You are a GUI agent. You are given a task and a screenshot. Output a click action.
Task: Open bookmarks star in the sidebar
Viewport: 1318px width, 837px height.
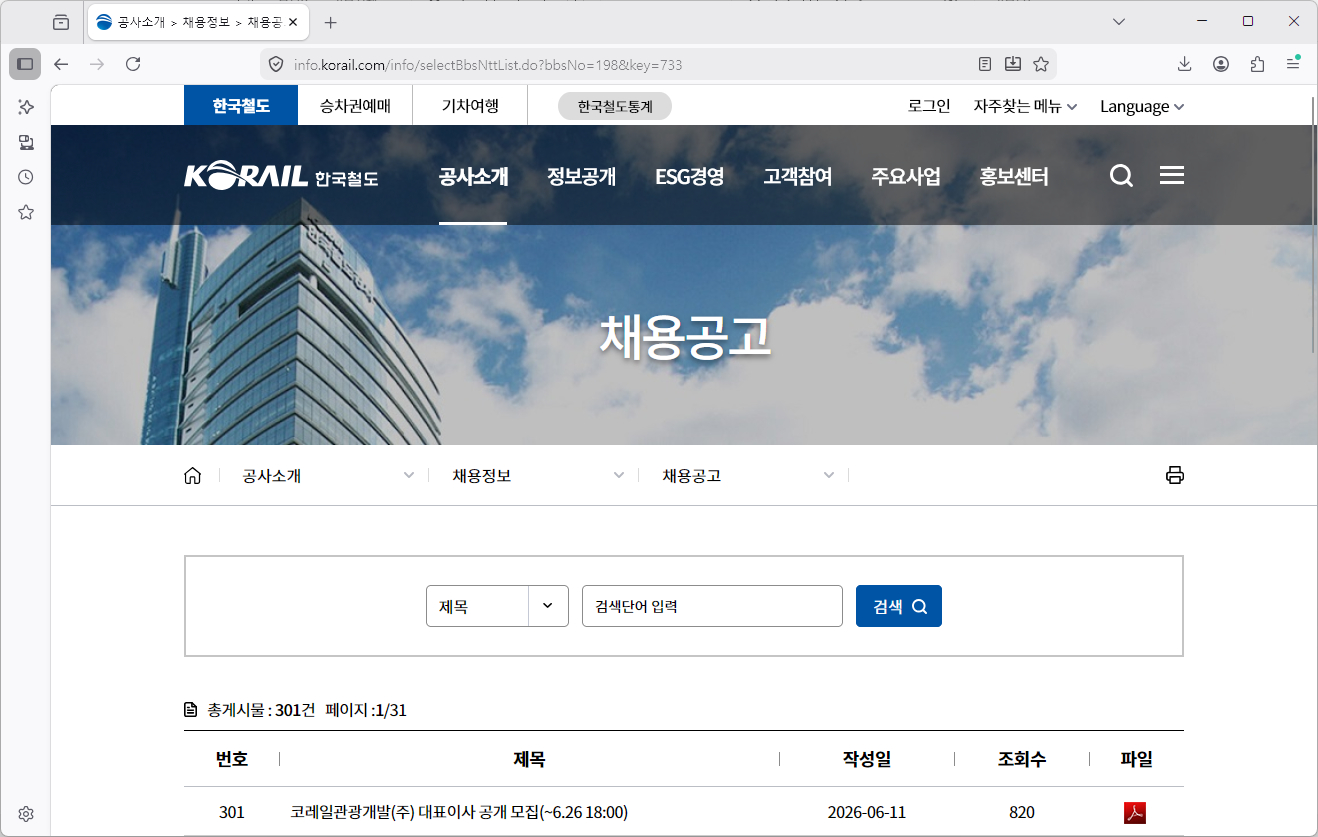tap(26, 212)
